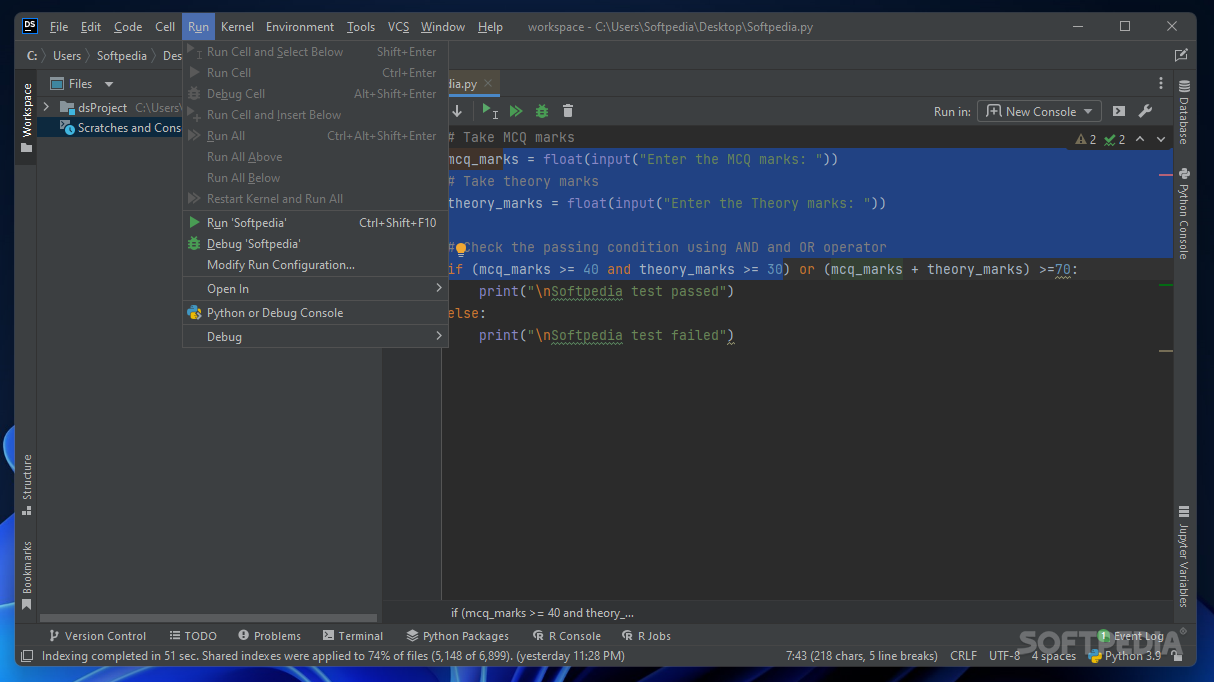Open the Edit menu

(91, 27)
